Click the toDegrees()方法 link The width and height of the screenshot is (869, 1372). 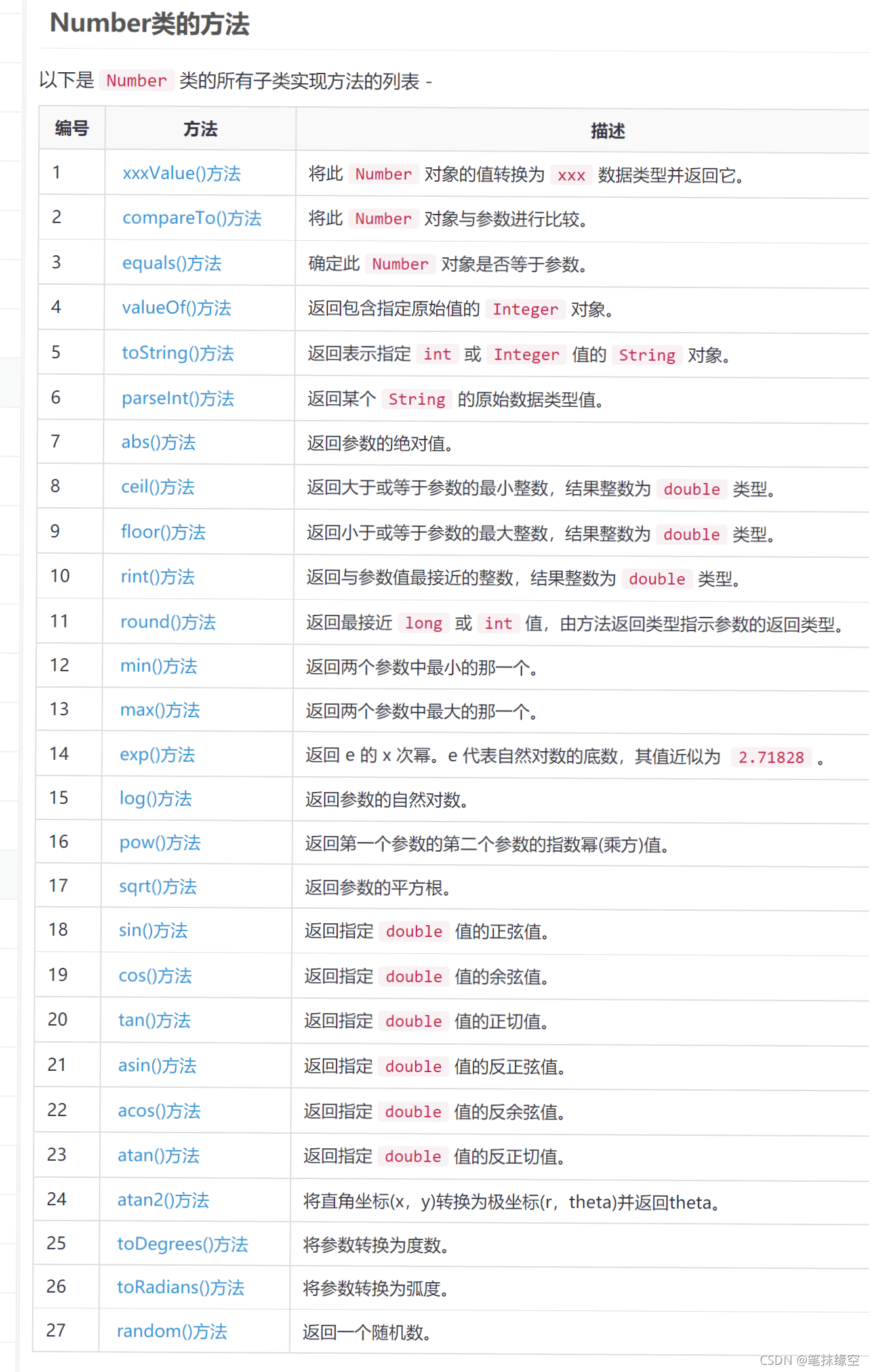tap(182, 1244)
